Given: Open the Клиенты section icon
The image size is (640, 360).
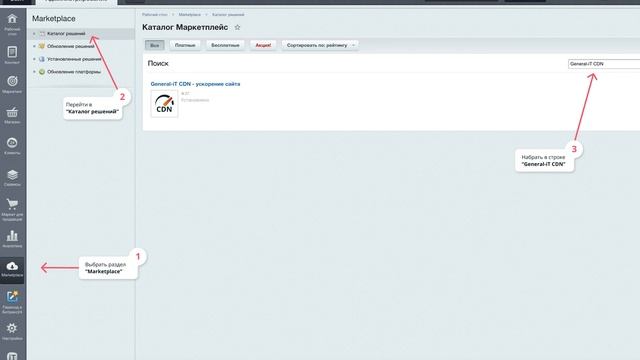Looking at the screenshot, I should click(x=12, y=143).
